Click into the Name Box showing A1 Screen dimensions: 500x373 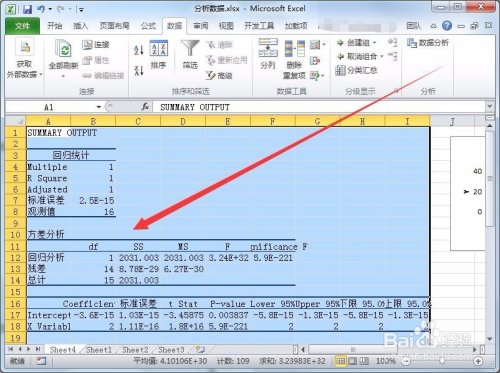tap(50, 107)
